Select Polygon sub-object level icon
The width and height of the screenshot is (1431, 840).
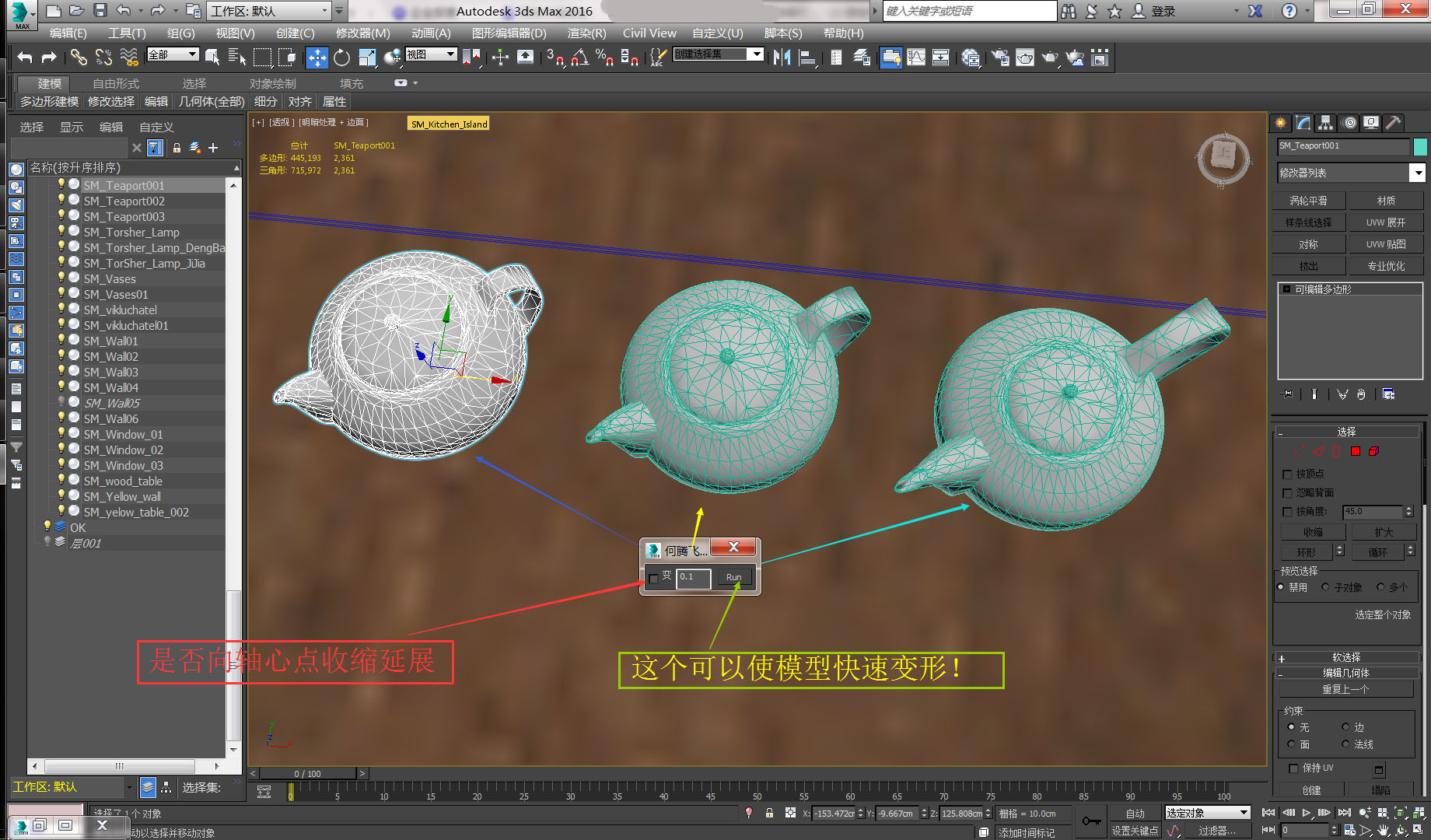(x=1356, y=451)
